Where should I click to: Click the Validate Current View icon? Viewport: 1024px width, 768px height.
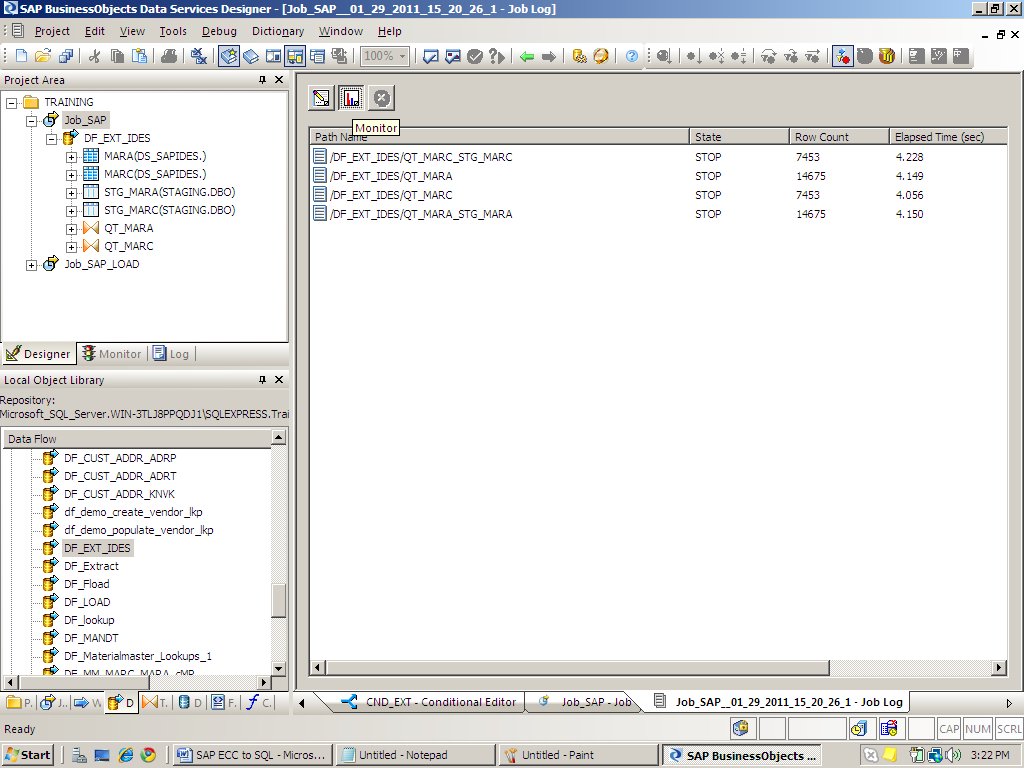pos(430,56)
